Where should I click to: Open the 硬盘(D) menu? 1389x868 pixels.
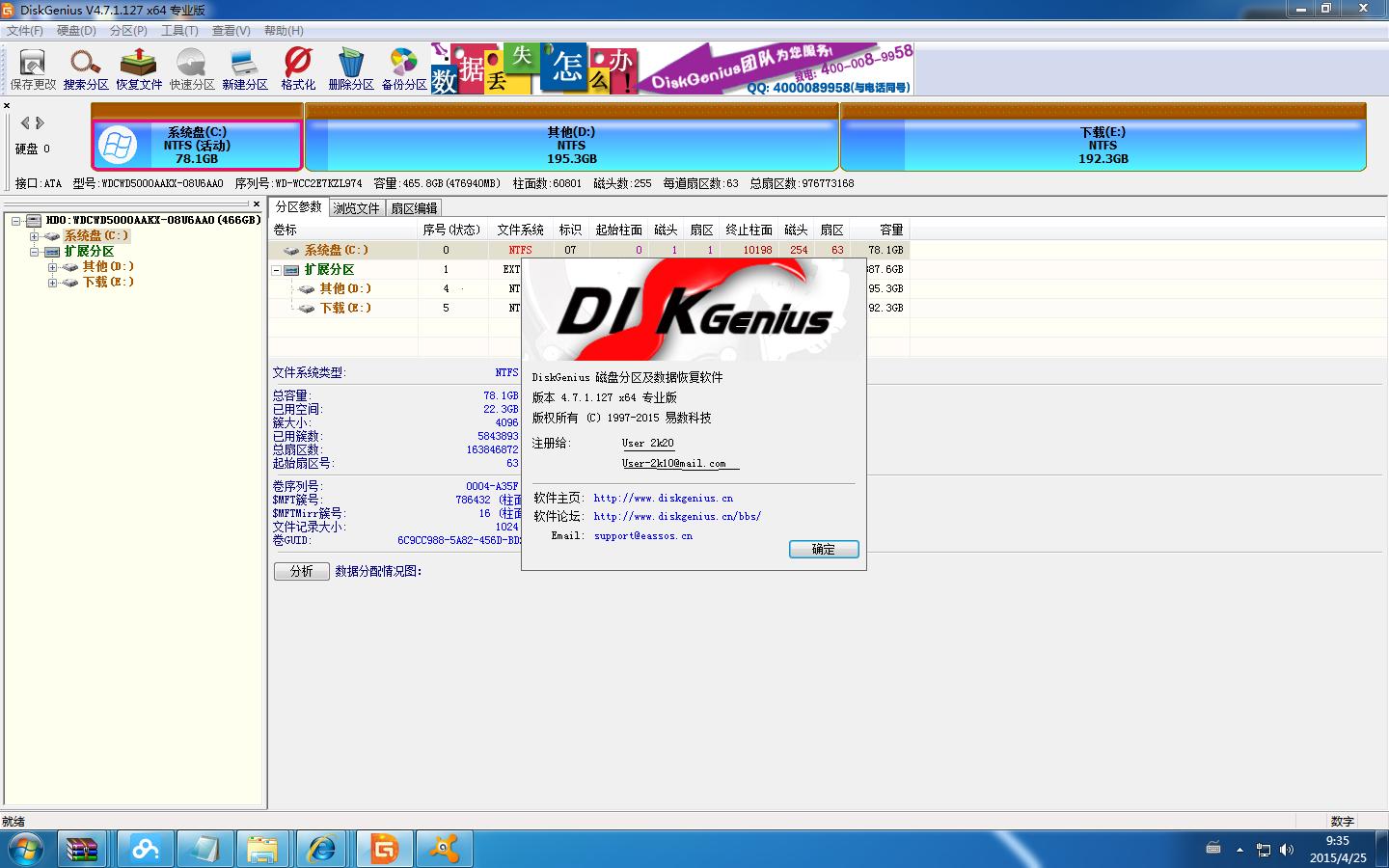coord(76,31)
